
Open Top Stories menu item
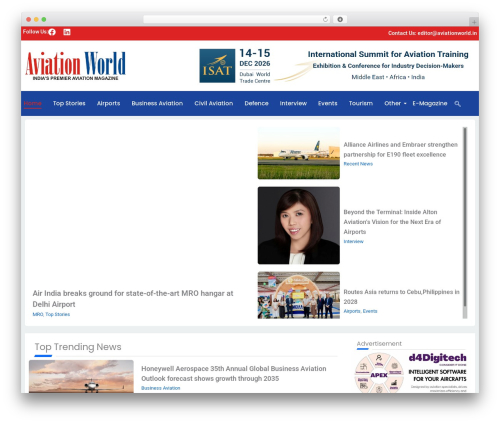tap(69, 103)
